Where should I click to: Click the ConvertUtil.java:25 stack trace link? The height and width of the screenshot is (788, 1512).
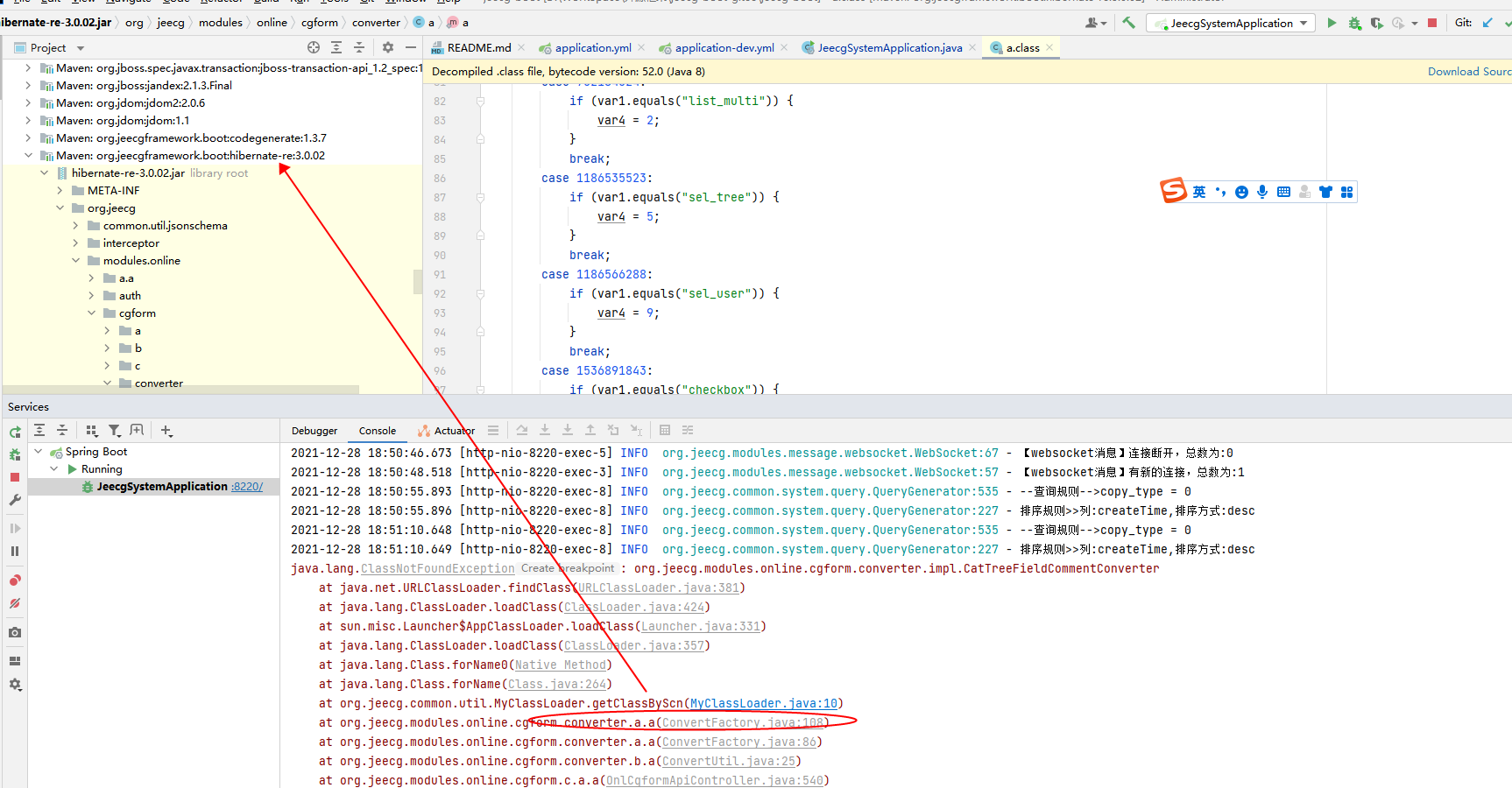pyautogui.click(x=729, y=761)
